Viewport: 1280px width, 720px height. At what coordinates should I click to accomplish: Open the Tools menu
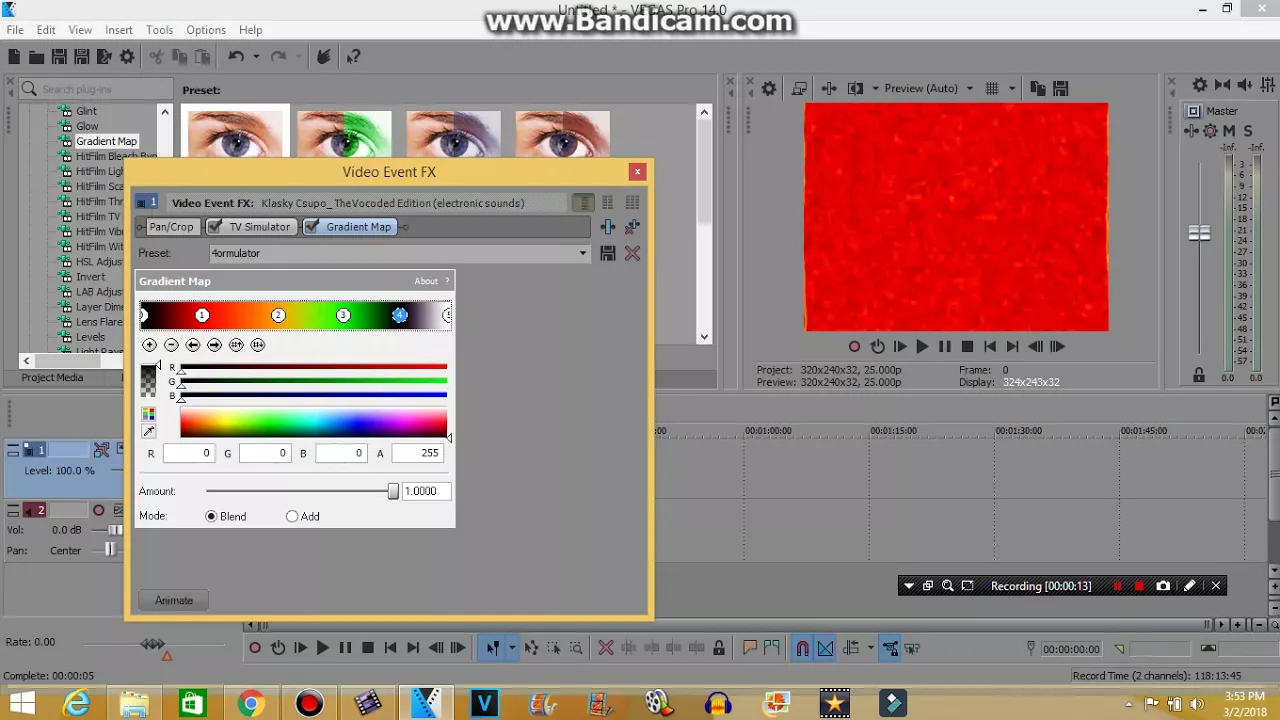coord(159,30)
